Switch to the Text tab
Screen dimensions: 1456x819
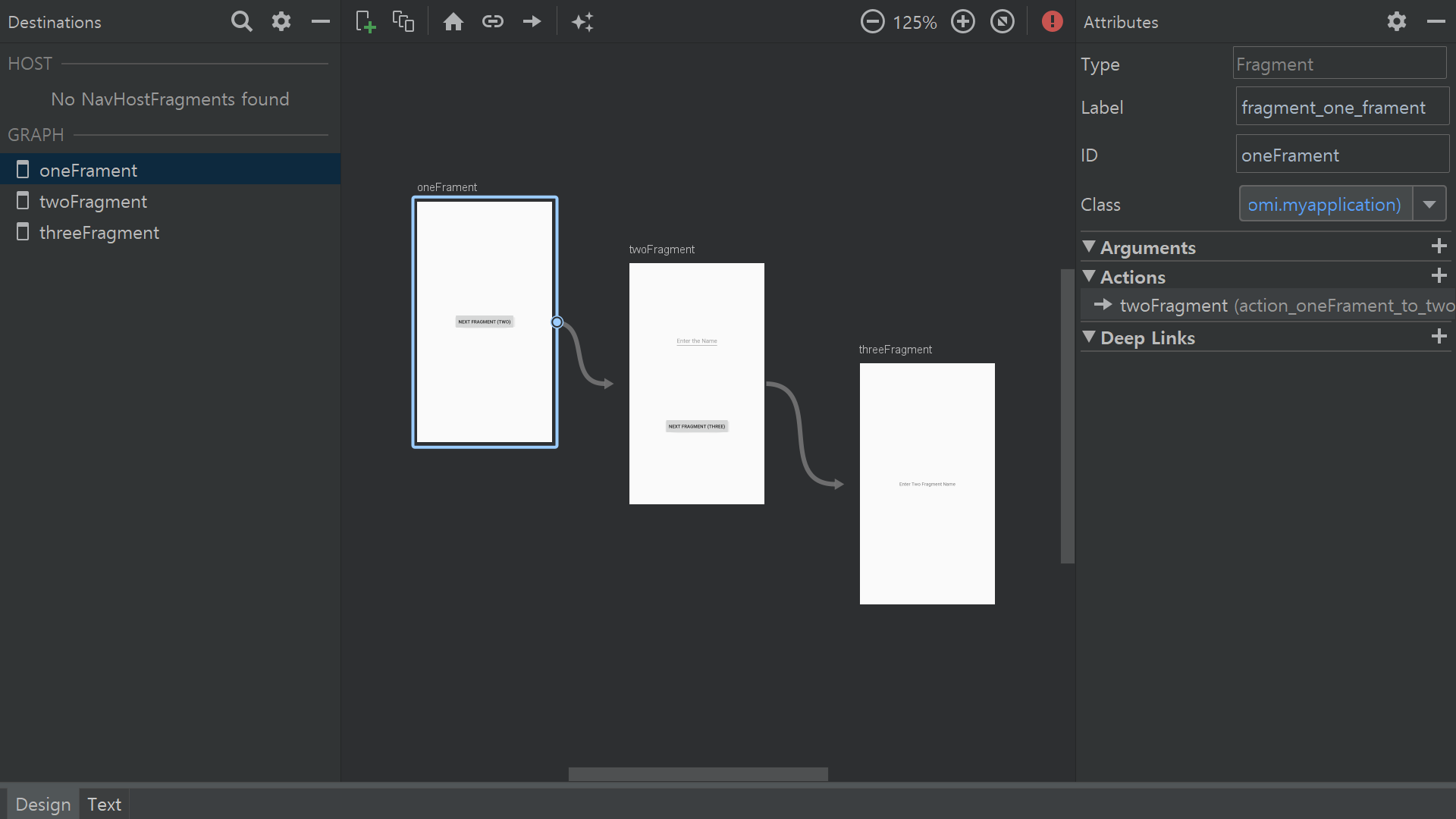104,805
